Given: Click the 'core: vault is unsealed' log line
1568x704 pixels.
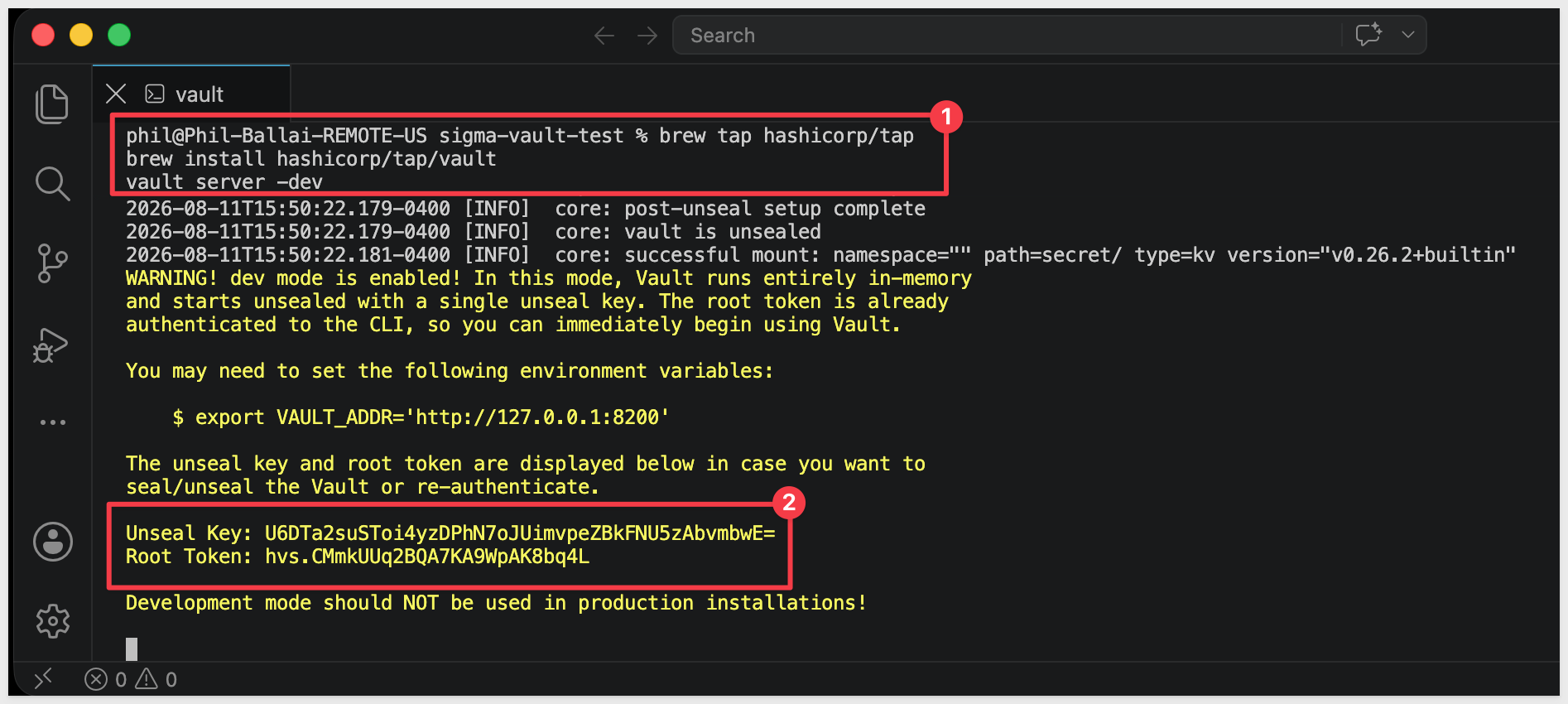Looking at the screenshot, I should [x=474, y=232].
